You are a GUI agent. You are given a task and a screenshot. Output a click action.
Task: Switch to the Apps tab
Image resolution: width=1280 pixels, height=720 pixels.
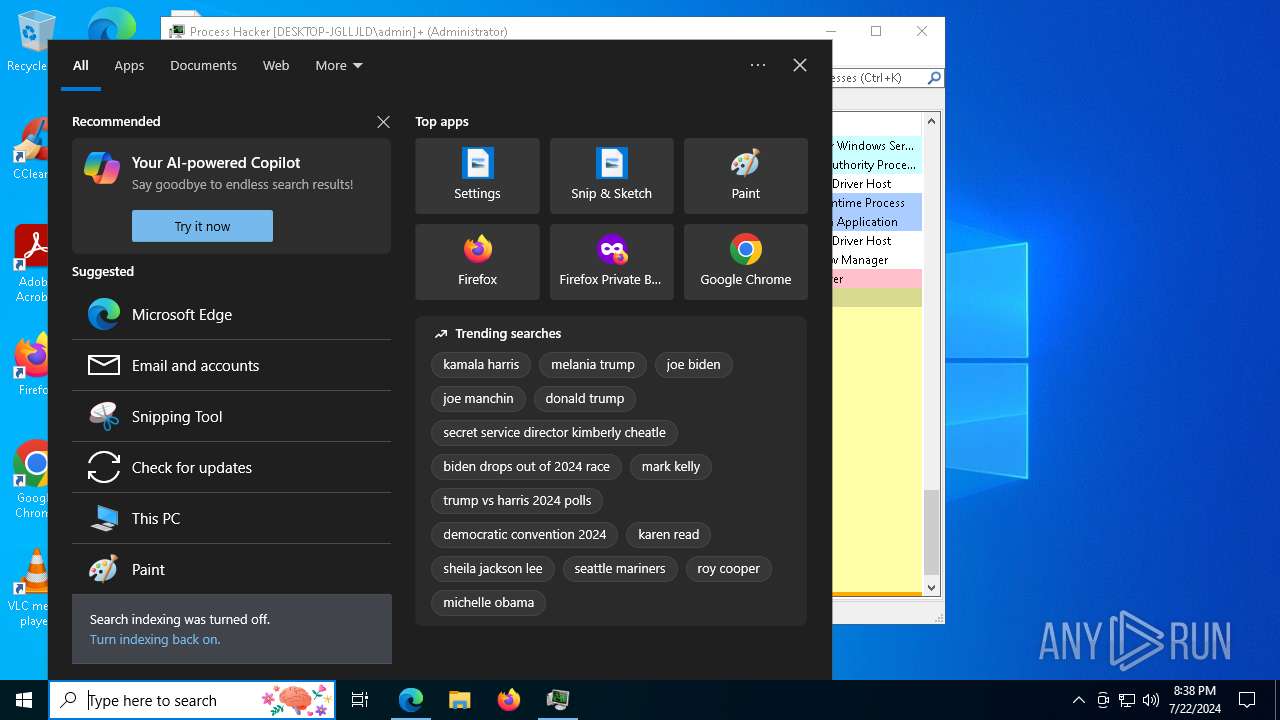point(129,65)
